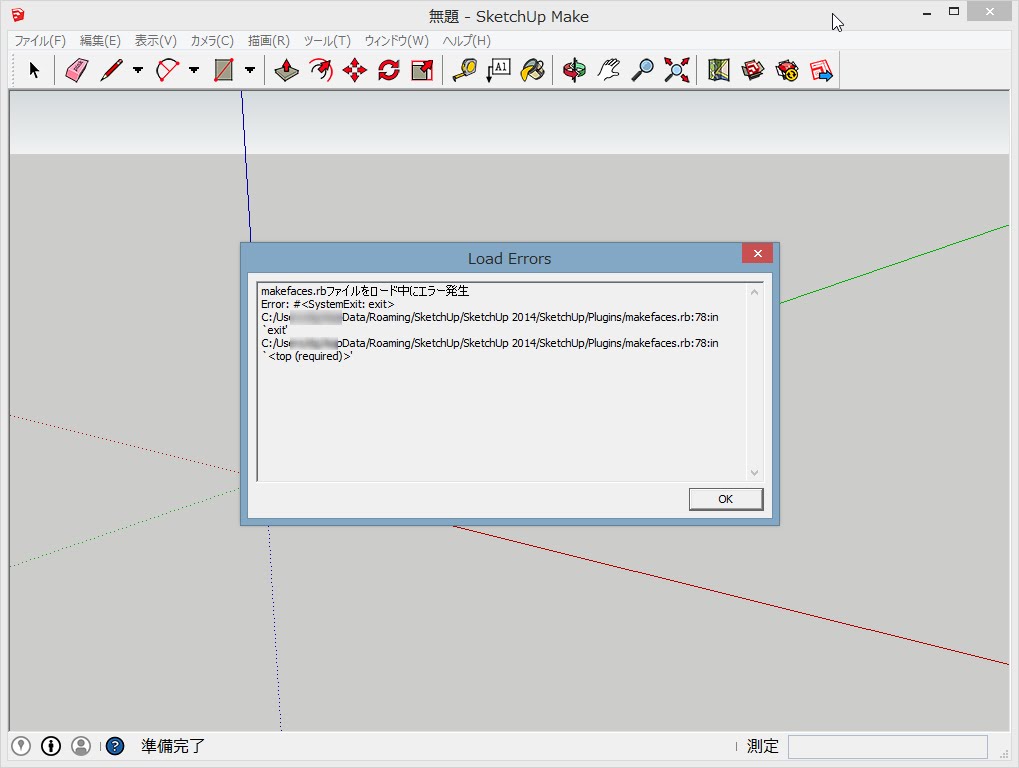Select the Arc drawing tool
Screen dimensions: 1019x768
click(x=168, y=70)
